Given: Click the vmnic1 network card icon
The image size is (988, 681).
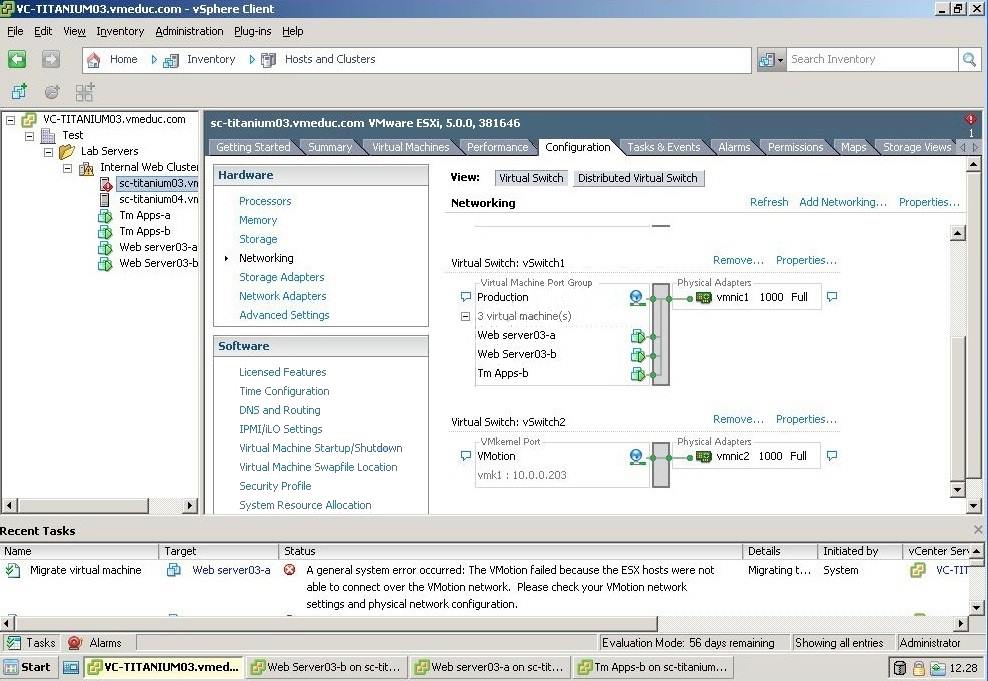Looking at the screenshot, I should pos(704,297).
